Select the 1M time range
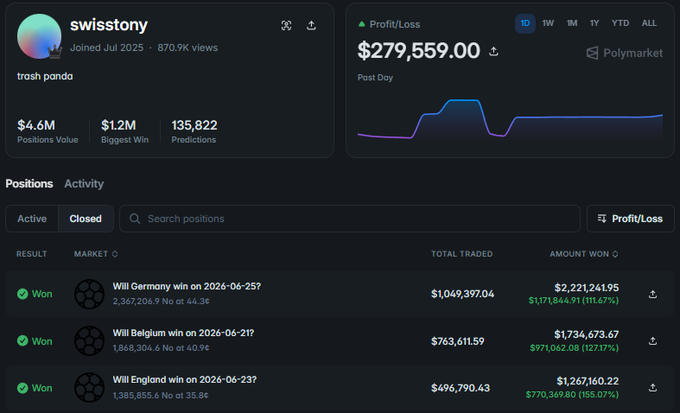The image size is (680, 413). [x=572, y=23]
